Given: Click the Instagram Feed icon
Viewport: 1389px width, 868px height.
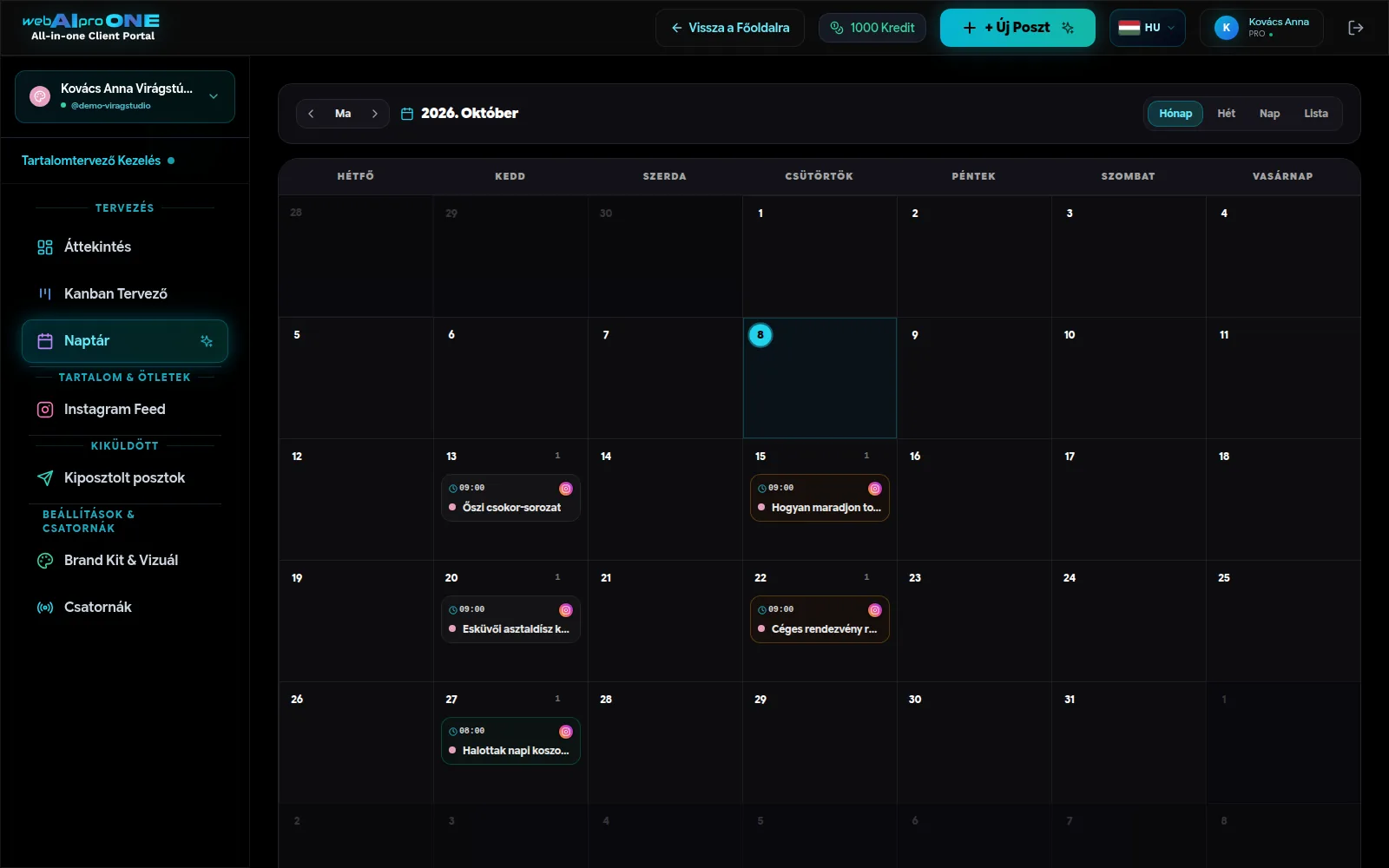Looking at the screenshot, I should click(45, 410).
